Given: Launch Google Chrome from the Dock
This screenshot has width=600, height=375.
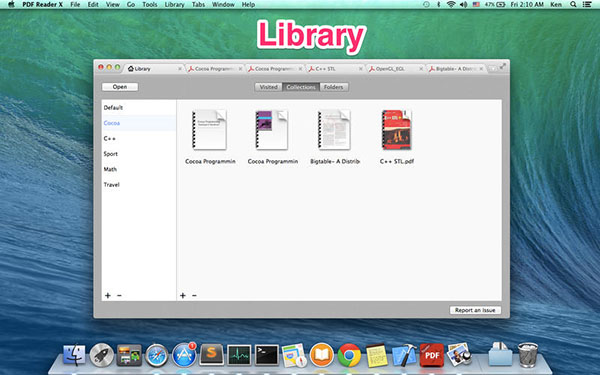Looking at the screenshot, I should pyautogui.click(x=349, y=355).
